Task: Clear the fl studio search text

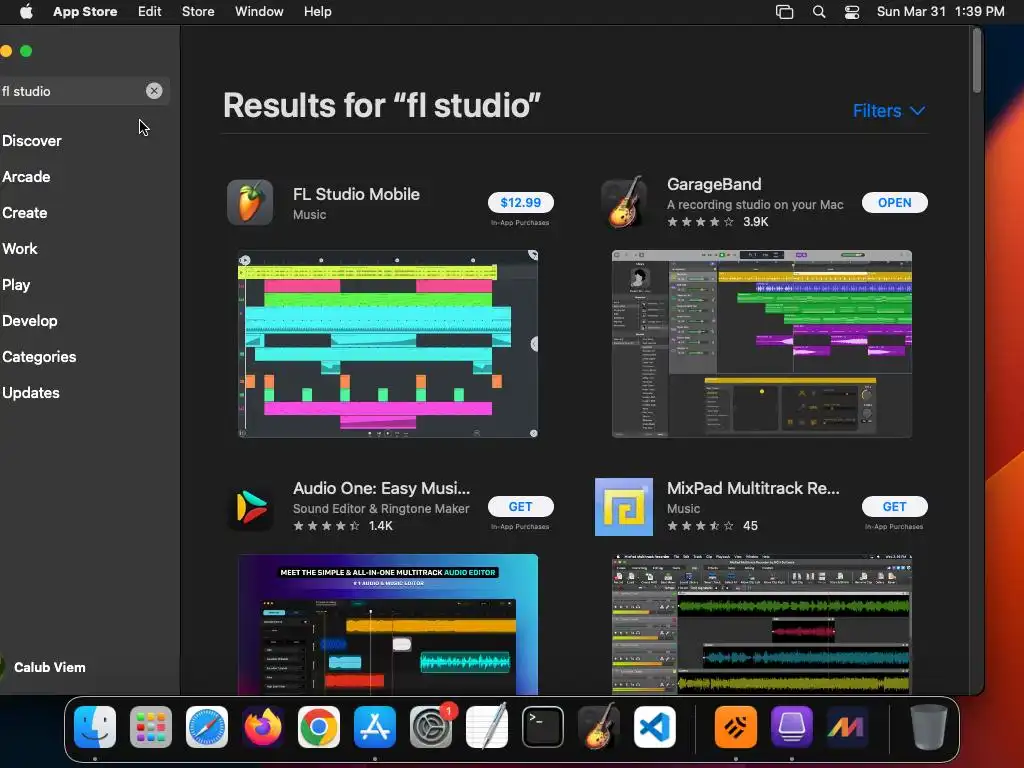Action: (x=154, y=91)
